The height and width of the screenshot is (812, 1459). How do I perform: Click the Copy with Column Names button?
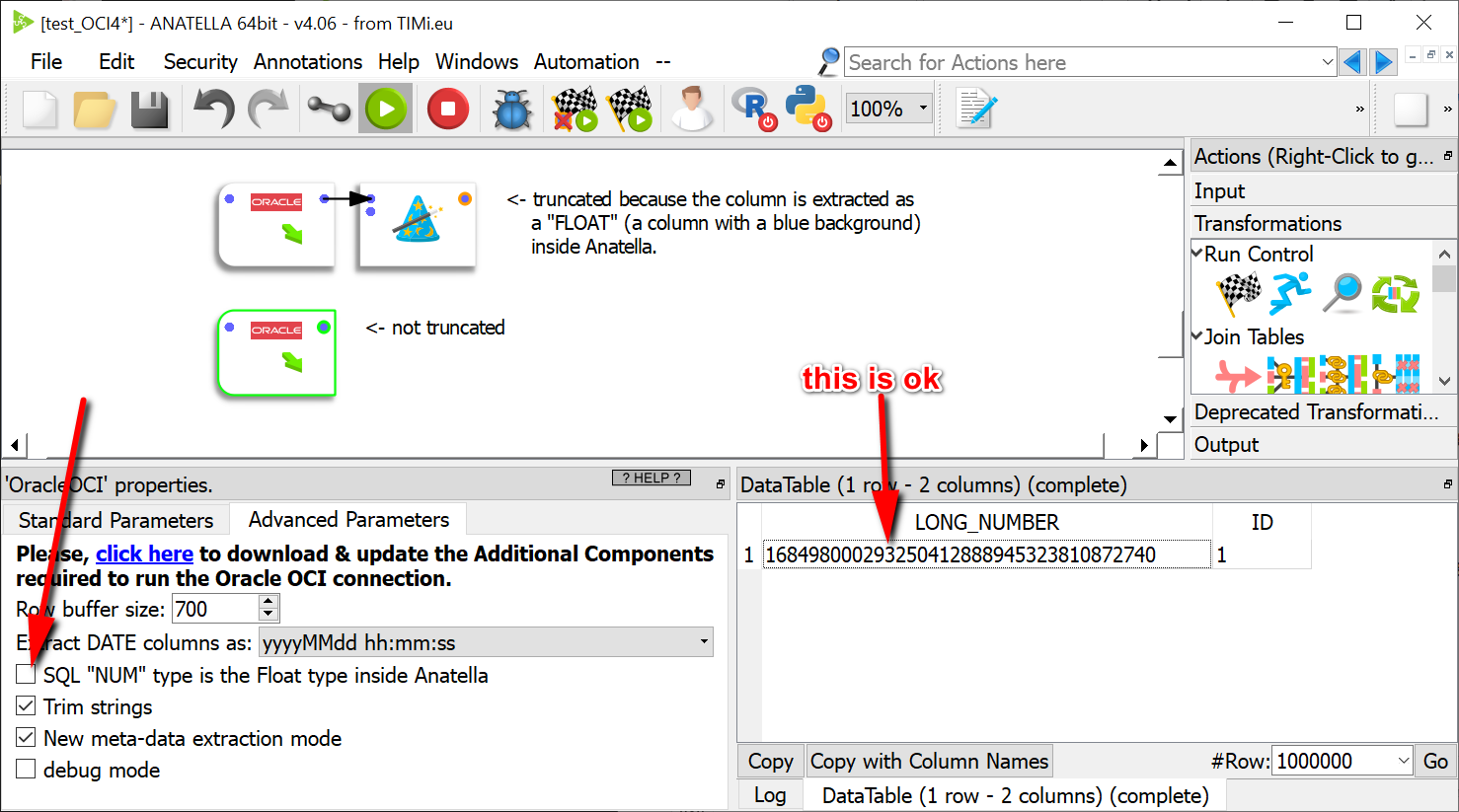pos(929,761)
